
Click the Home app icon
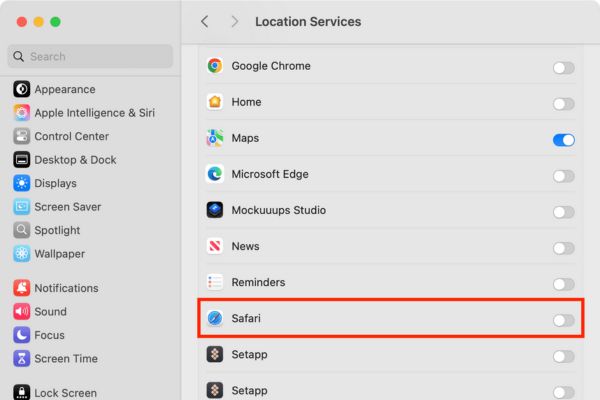[x=215, y=102]
